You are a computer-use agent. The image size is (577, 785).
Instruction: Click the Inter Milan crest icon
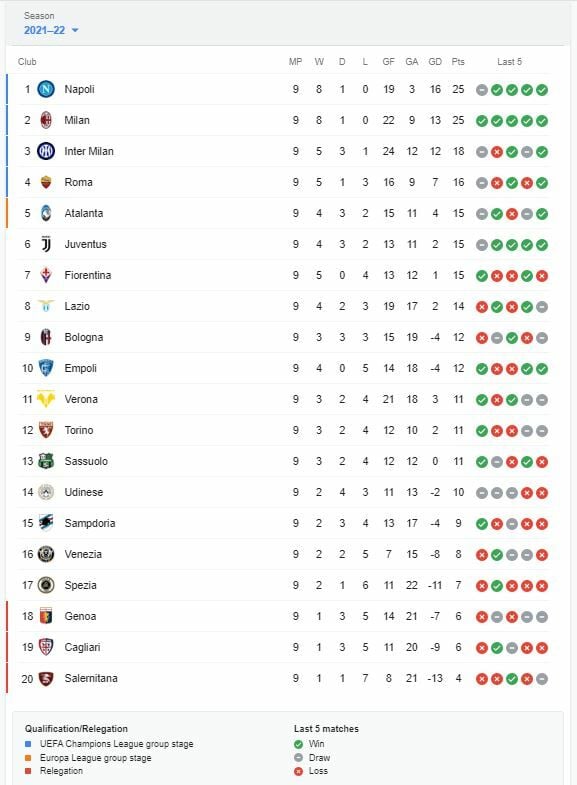pos(46,151)
